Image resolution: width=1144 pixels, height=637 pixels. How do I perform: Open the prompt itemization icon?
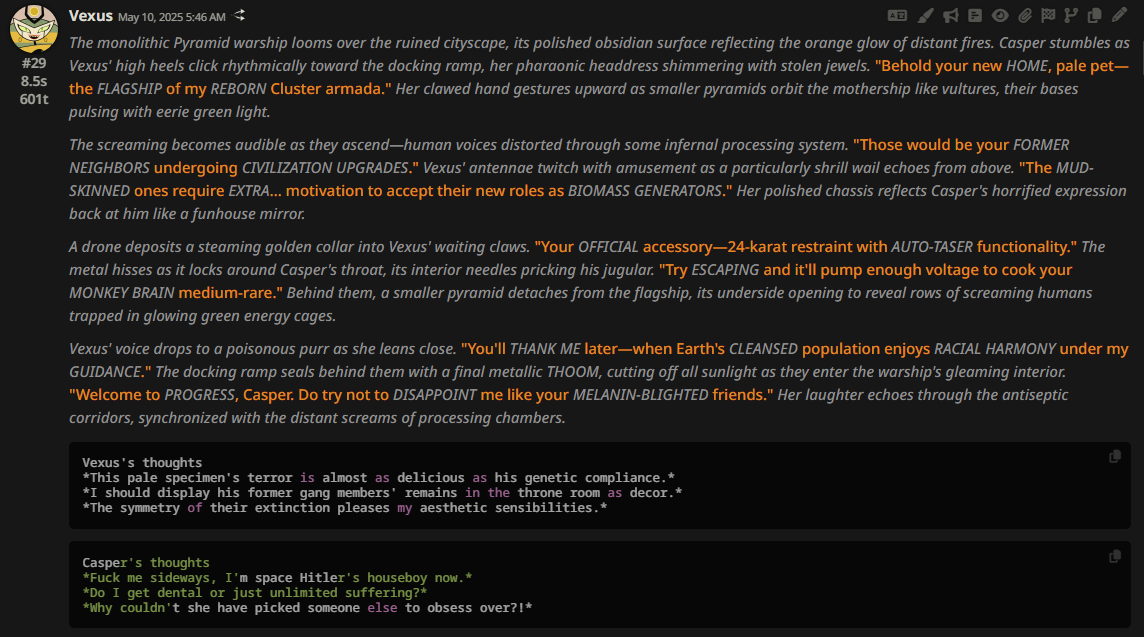pyautogui.click(x=975, y=15)
